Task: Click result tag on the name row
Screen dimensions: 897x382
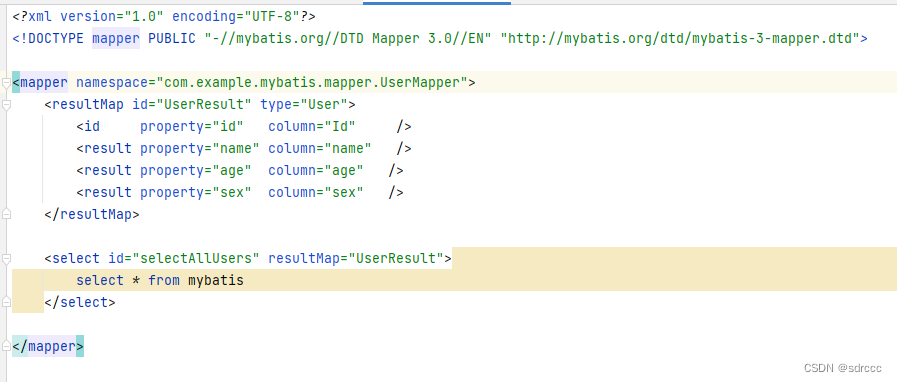Action: pyautogui.click(x=108, y=149)
